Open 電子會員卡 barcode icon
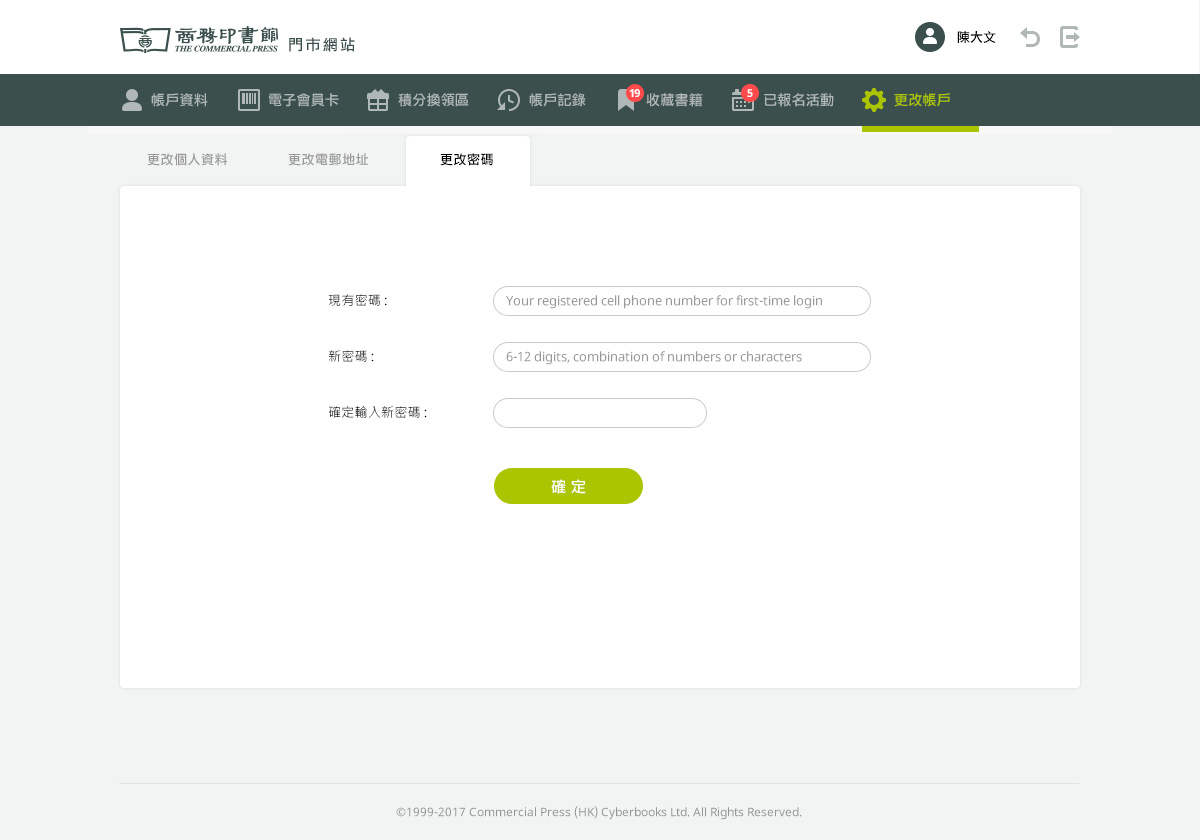 249,100
